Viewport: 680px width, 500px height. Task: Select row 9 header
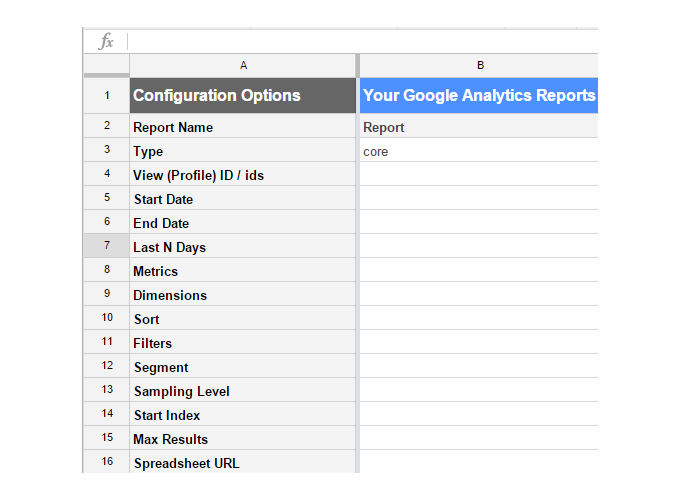point(106,294)
